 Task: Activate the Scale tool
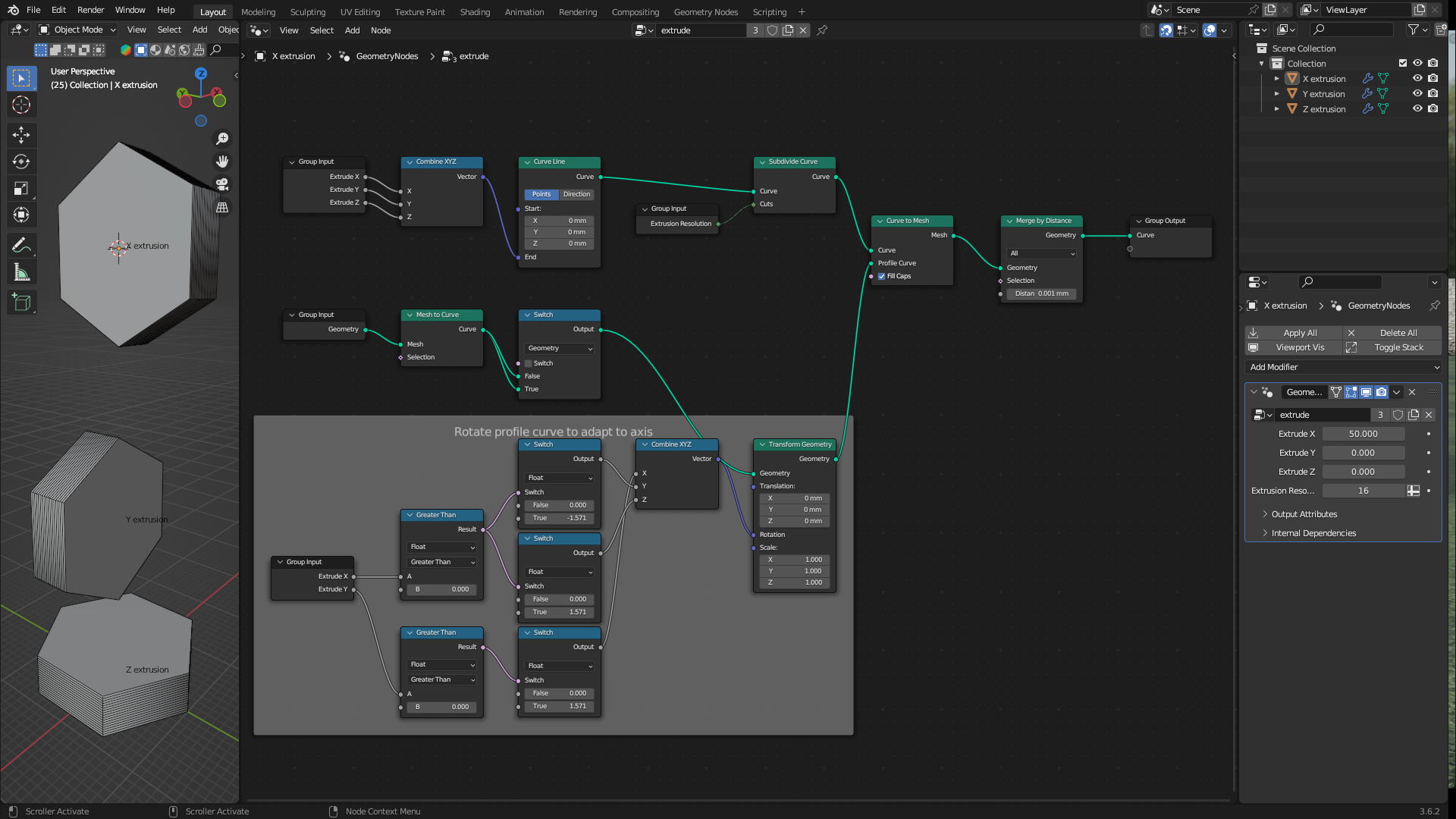point(21,188)
